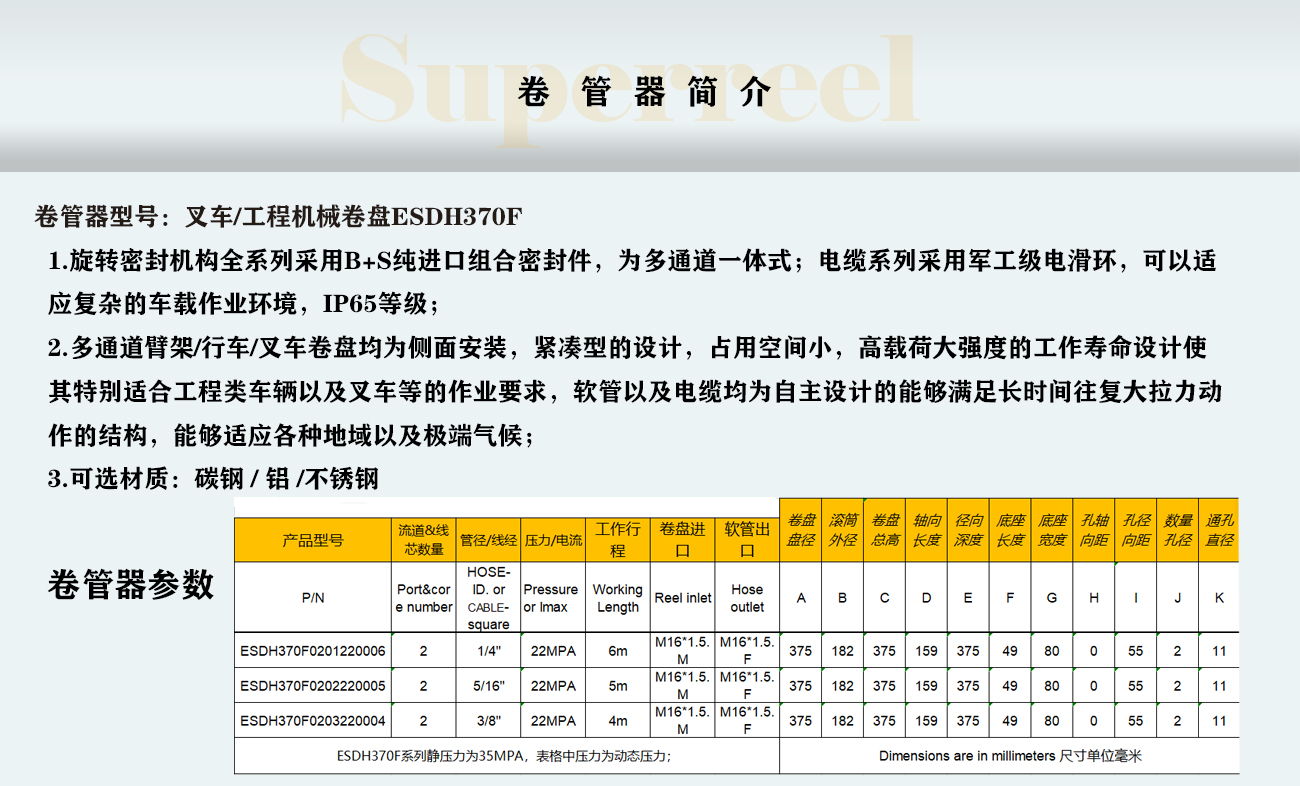Click the 6m working length cell

(x=617, y=651)
